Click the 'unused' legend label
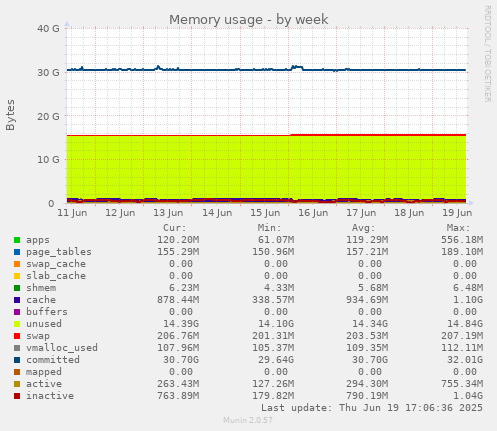The image size is (497, 431). click(44, 324)
